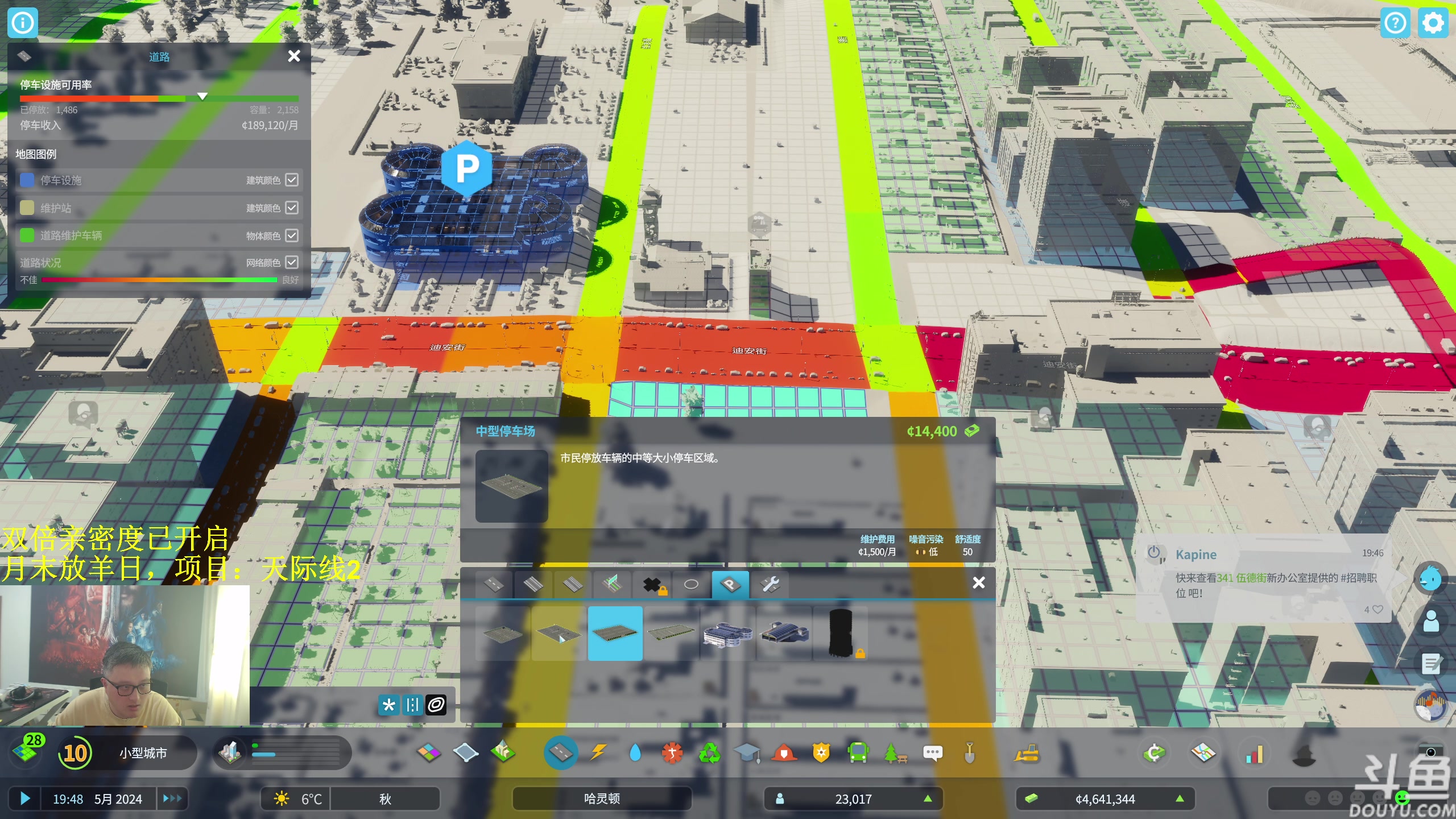The image size is (1456, 819).
Task: Switch to the roundabouts tab
Action: click(691, 584)
